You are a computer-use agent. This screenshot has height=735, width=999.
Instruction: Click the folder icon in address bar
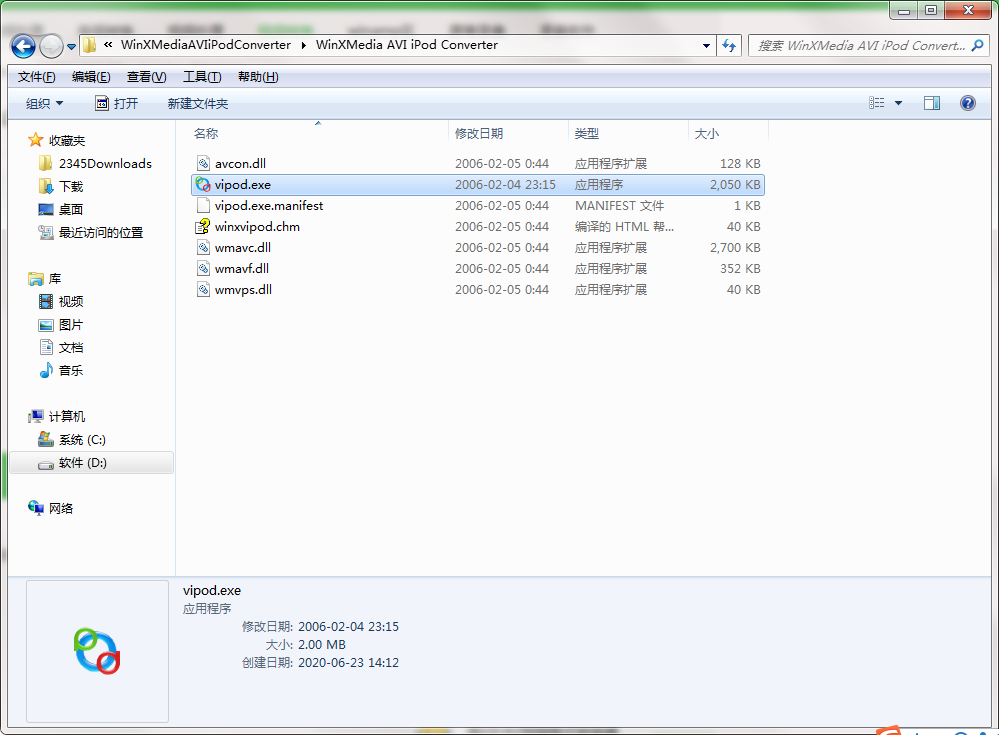[x=90, y=45]
